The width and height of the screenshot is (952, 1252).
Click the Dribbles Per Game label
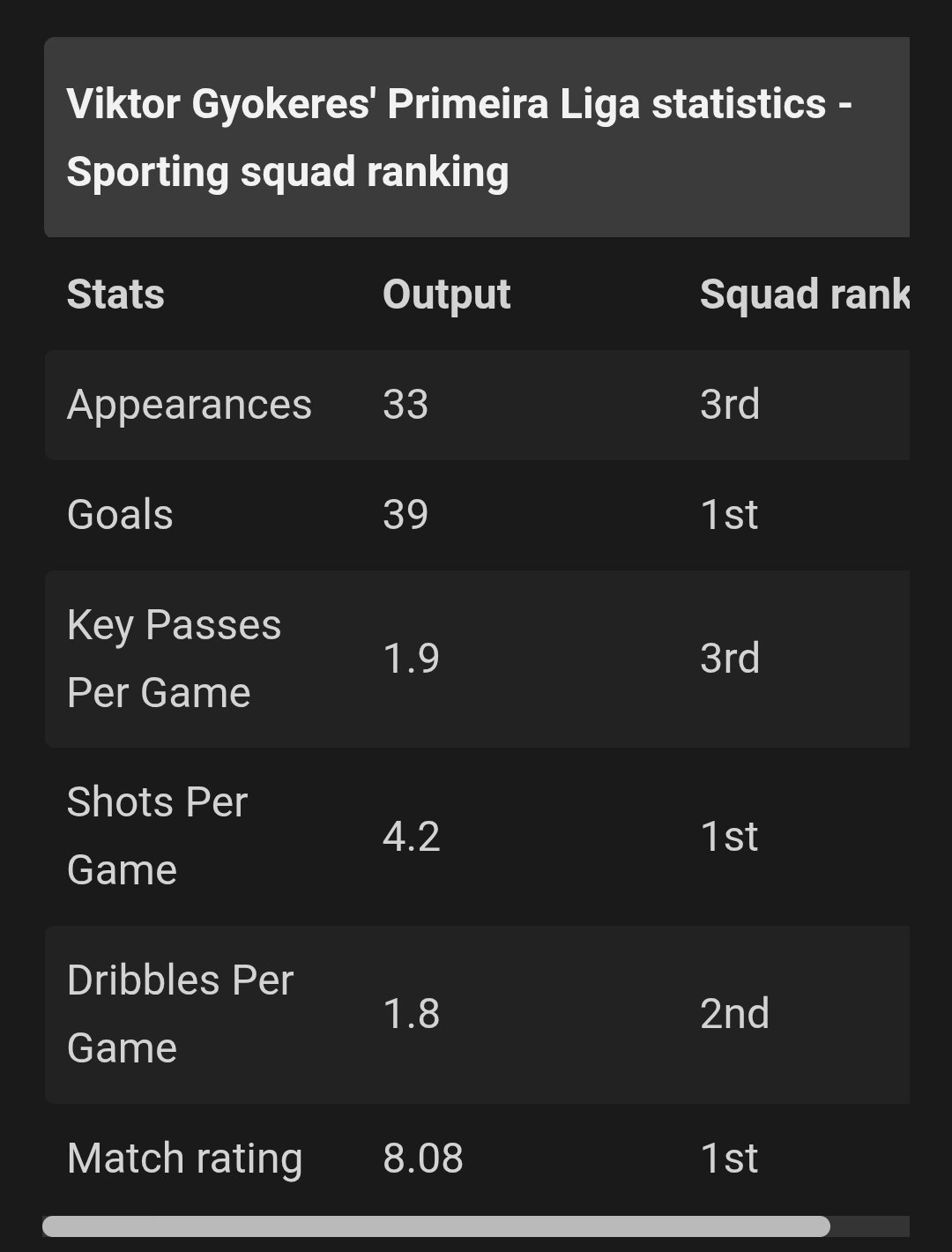click(180, 1014)
